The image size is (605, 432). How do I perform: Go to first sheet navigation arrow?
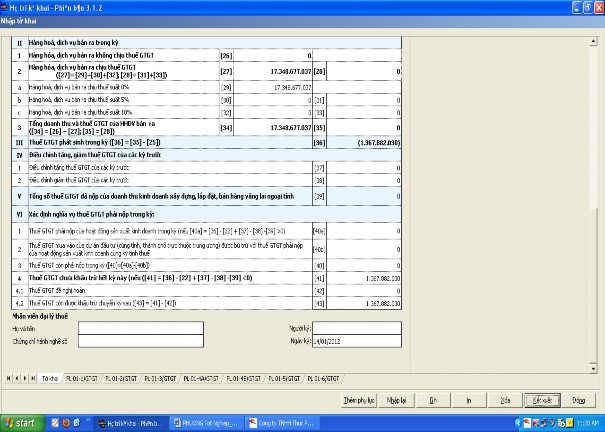tap(7, 377)
